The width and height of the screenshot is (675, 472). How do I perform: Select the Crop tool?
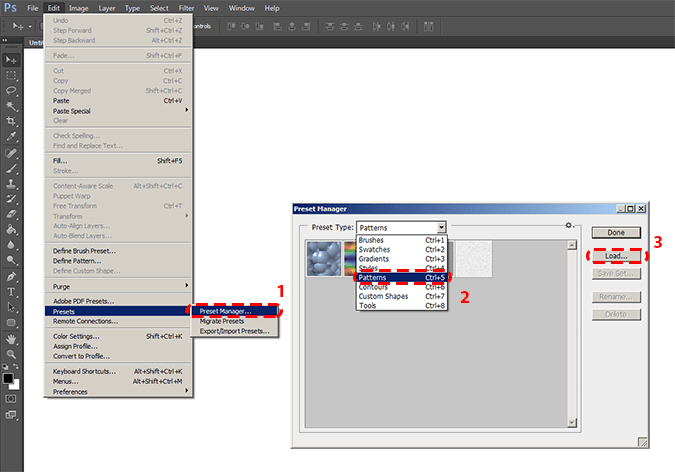[11, 121]
